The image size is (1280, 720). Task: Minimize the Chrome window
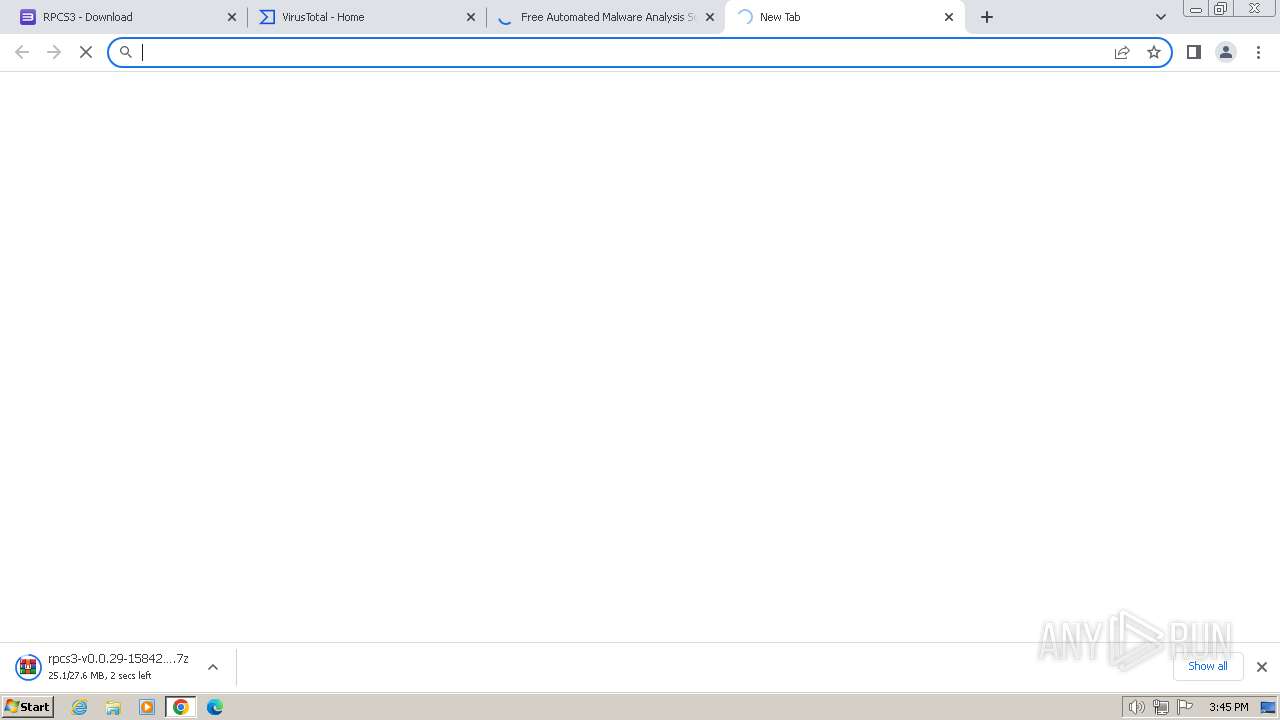click(x=1195, y=9)
